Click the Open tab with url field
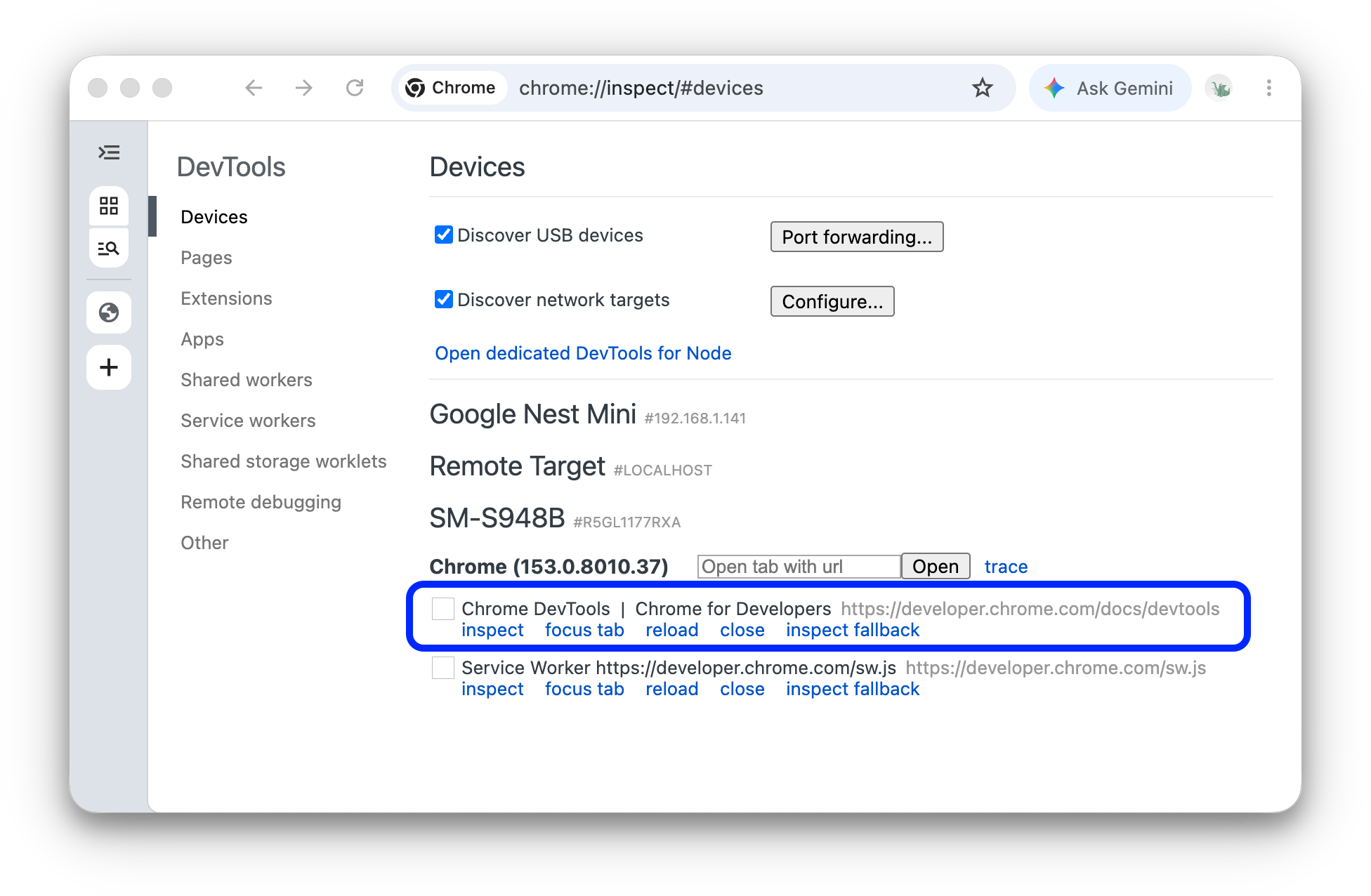The image size is (1371, 896). 799,567
